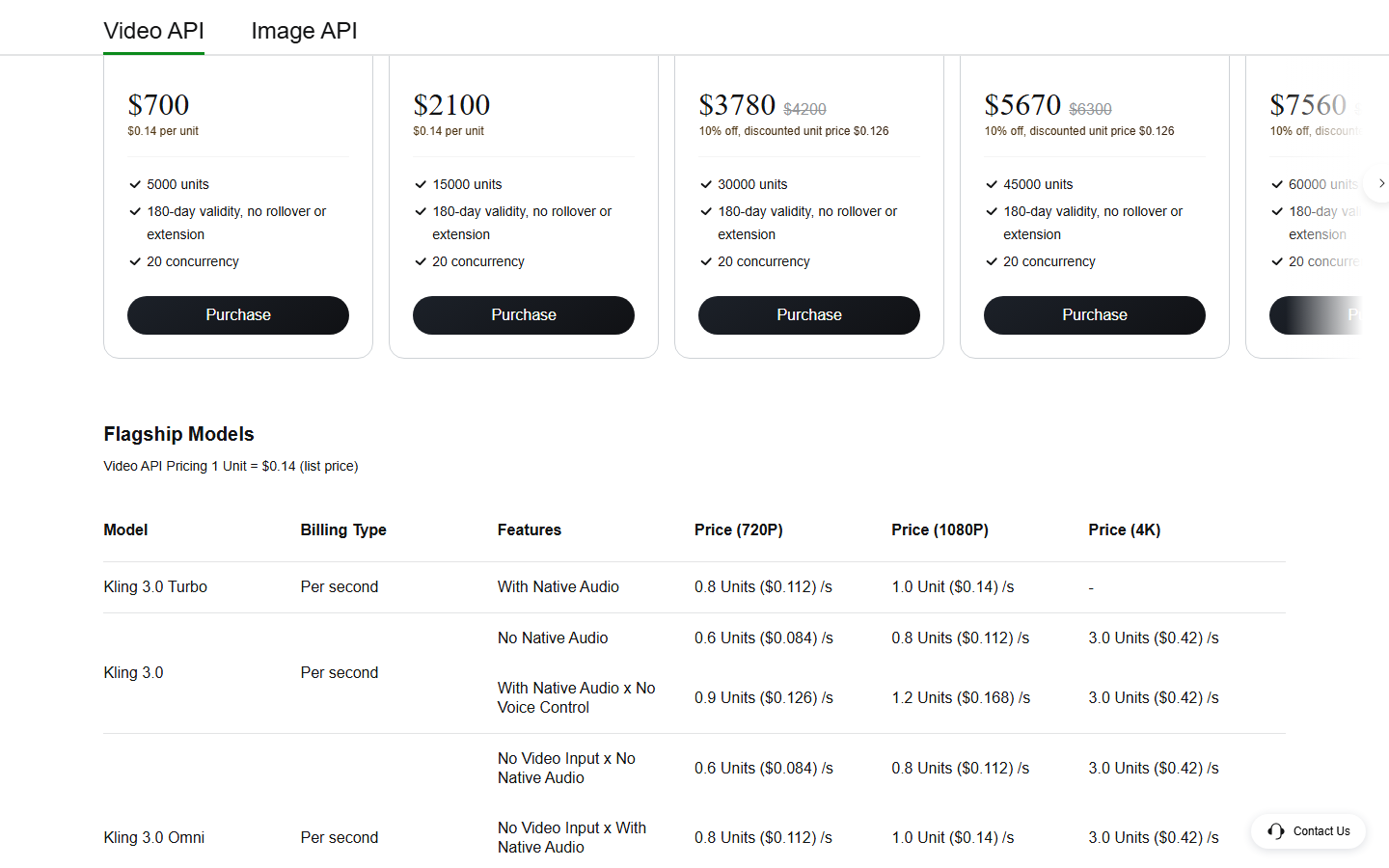Viewport: 1389px width, 868px height.
Task: Select the Video API tab
Action: tap(153, 31)
